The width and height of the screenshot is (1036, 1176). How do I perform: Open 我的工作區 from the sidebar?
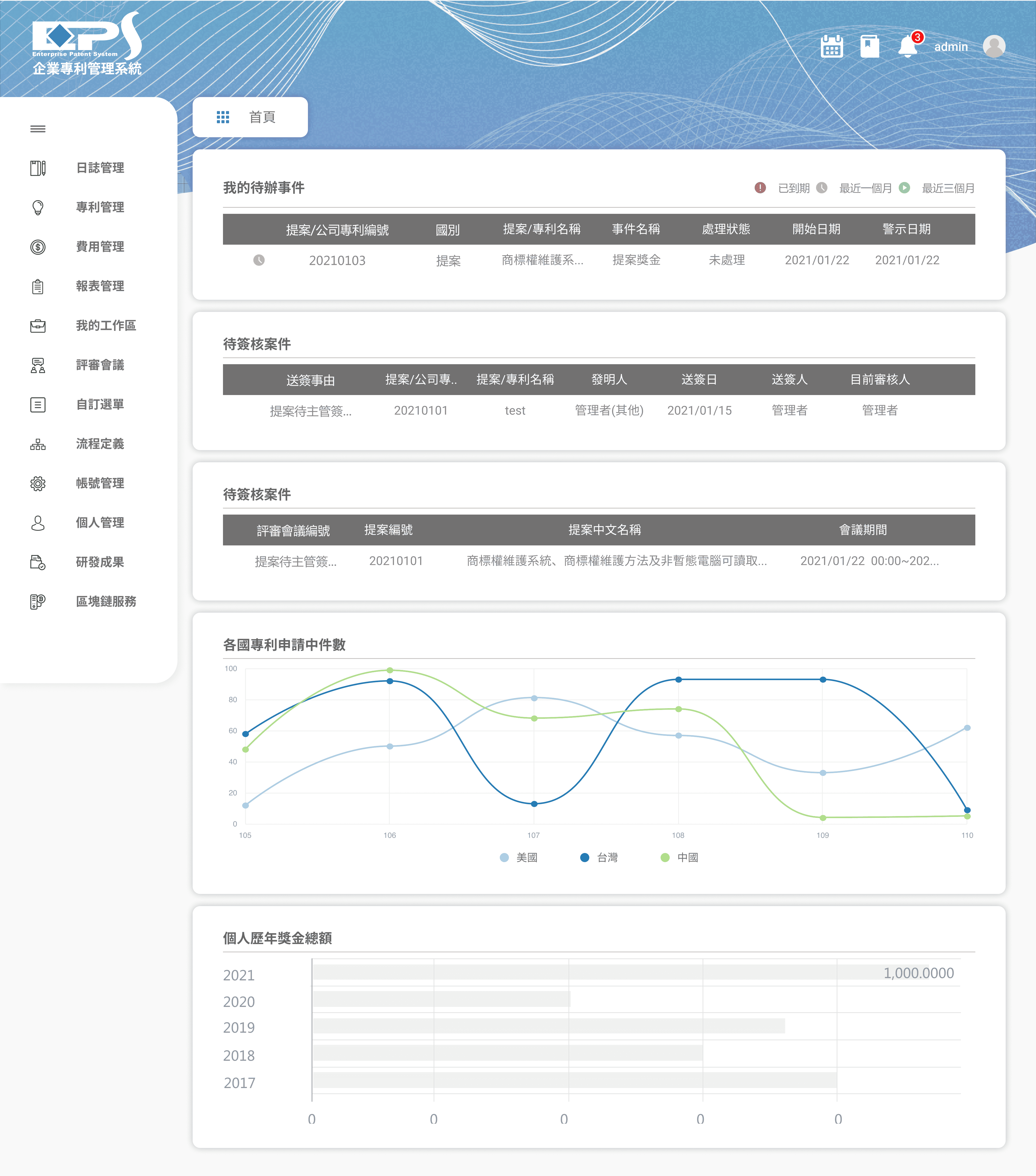106,326
